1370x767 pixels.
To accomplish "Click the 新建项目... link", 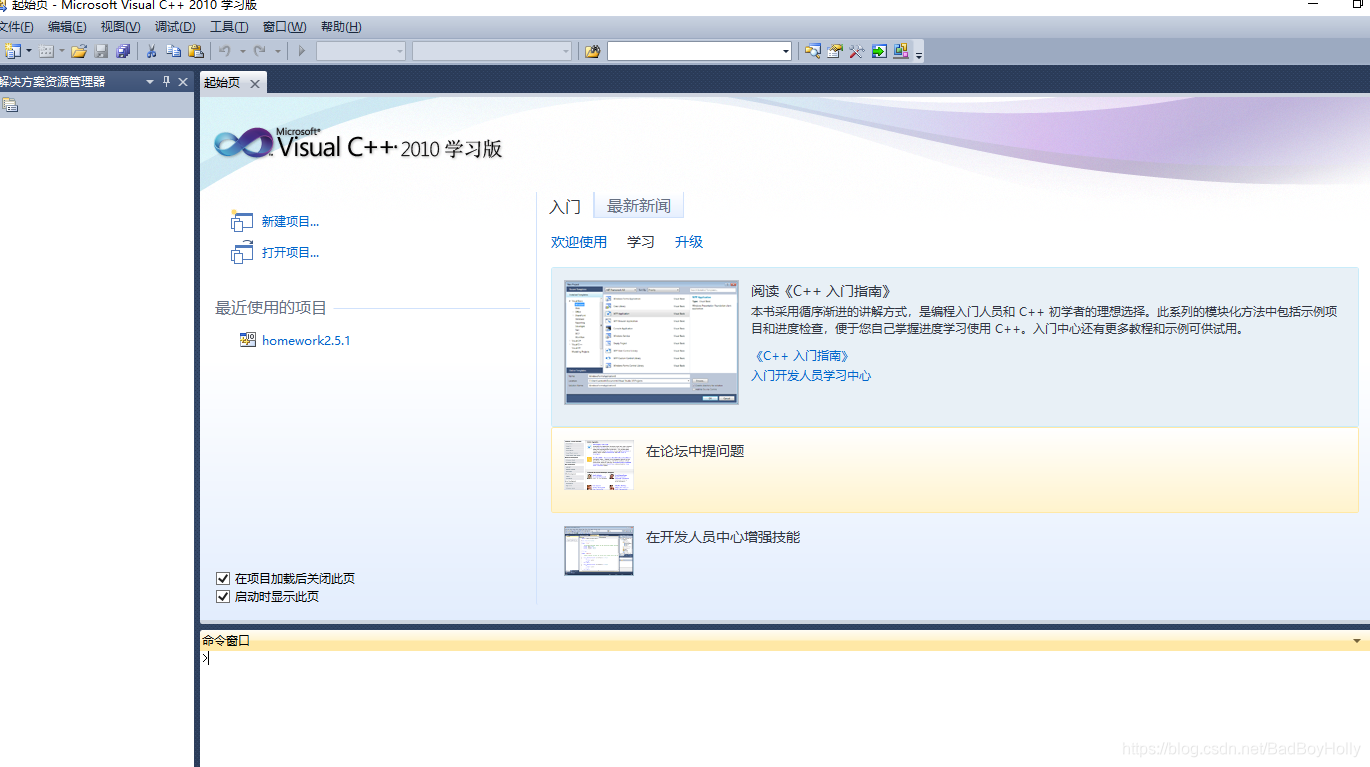I will (x=290, y=222).
